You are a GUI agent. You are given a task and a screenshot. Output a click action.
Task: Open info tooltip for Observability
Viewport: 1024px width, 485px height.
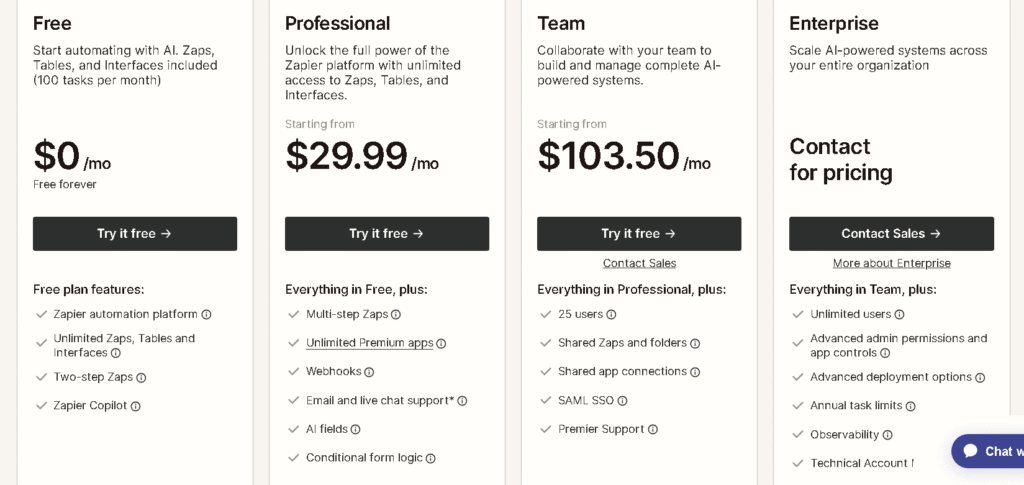tap(887, 435)
